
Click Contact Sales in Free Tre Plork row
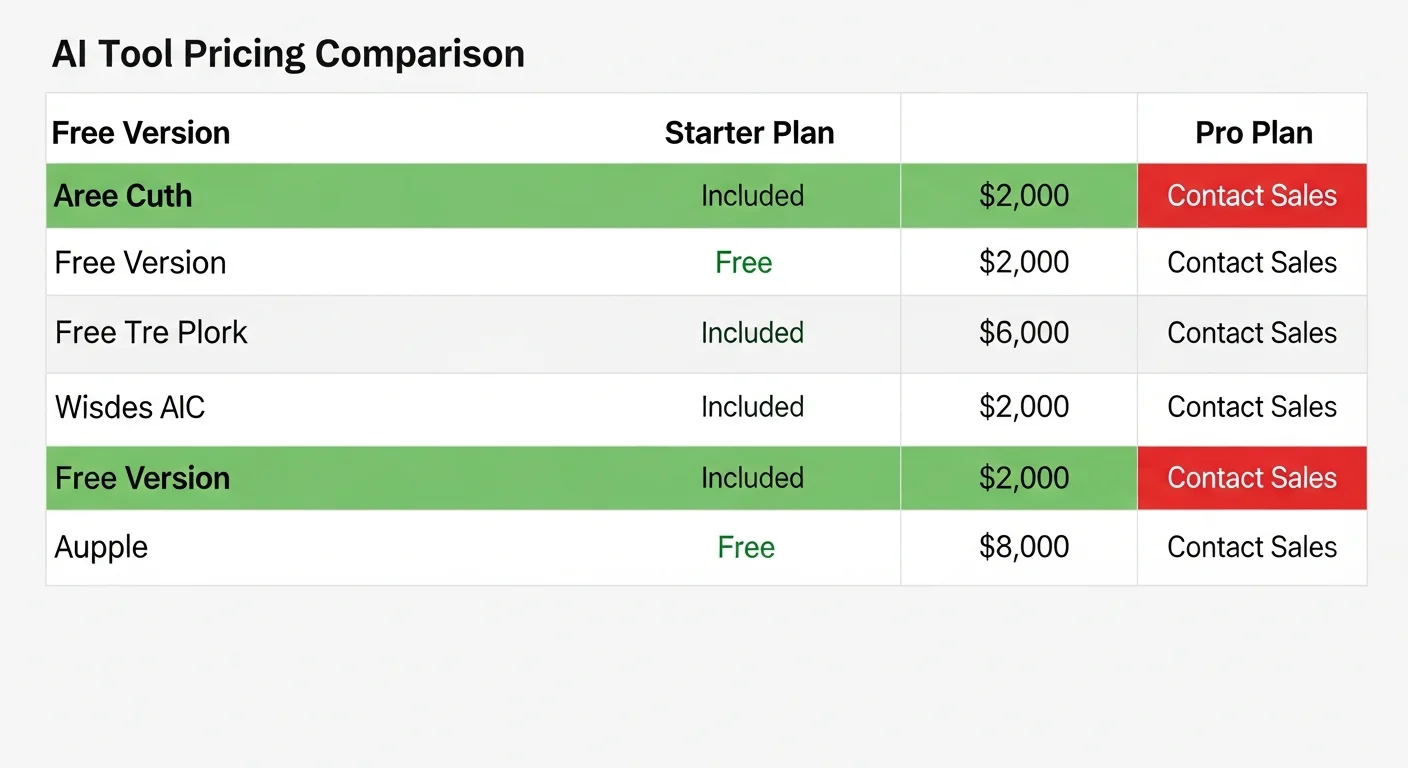point(1252,333)
